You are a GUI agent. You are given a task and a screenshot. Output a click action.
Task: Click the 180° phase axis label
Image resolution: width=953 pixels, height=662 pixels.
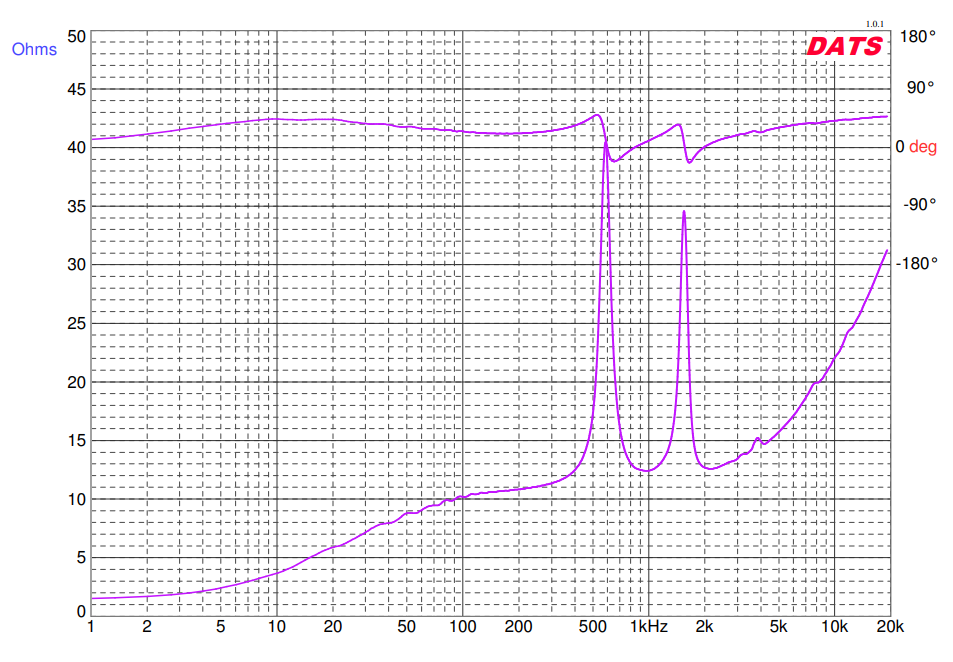tap(920, 36)
